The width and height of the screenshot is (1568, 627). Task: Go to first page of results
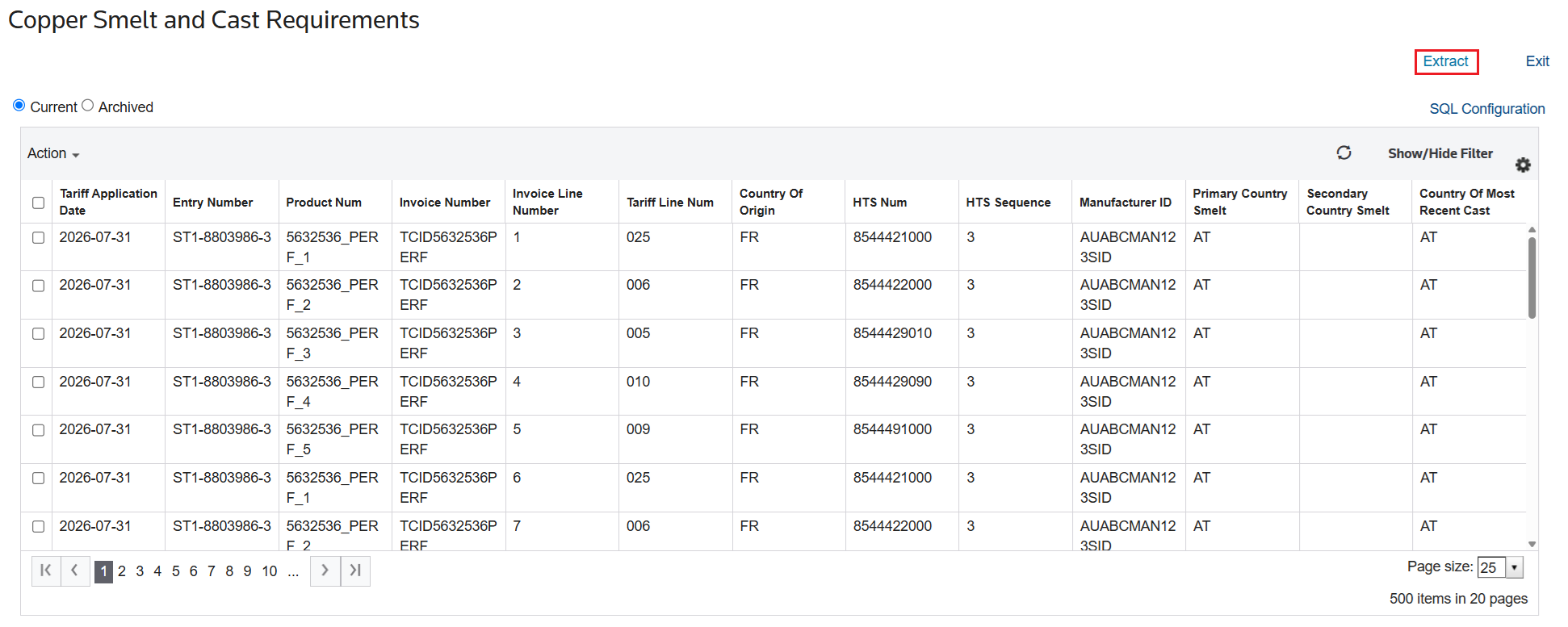[46, 571]
